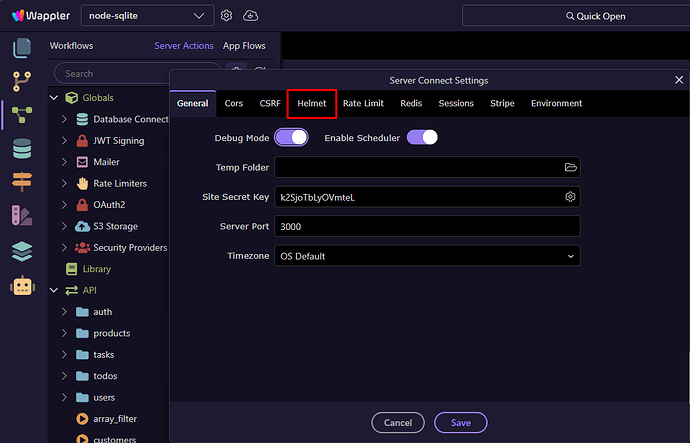Toggle Enable Scheduler switch
This screenshot has width=690, height=443.
point(422,138)
